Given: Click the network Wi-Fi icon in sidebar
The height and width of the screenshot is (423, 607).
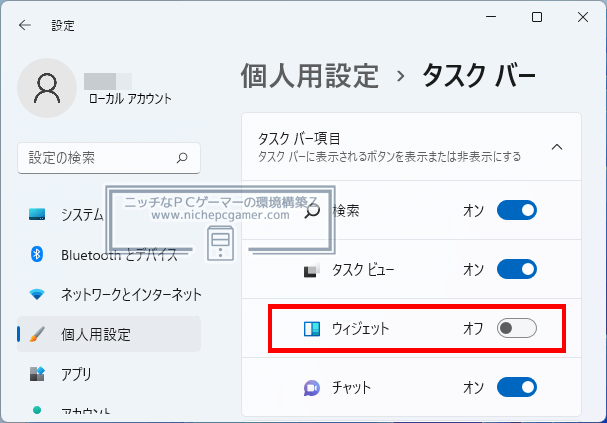Looking at the screenshot, I should (x=38, y=294).
